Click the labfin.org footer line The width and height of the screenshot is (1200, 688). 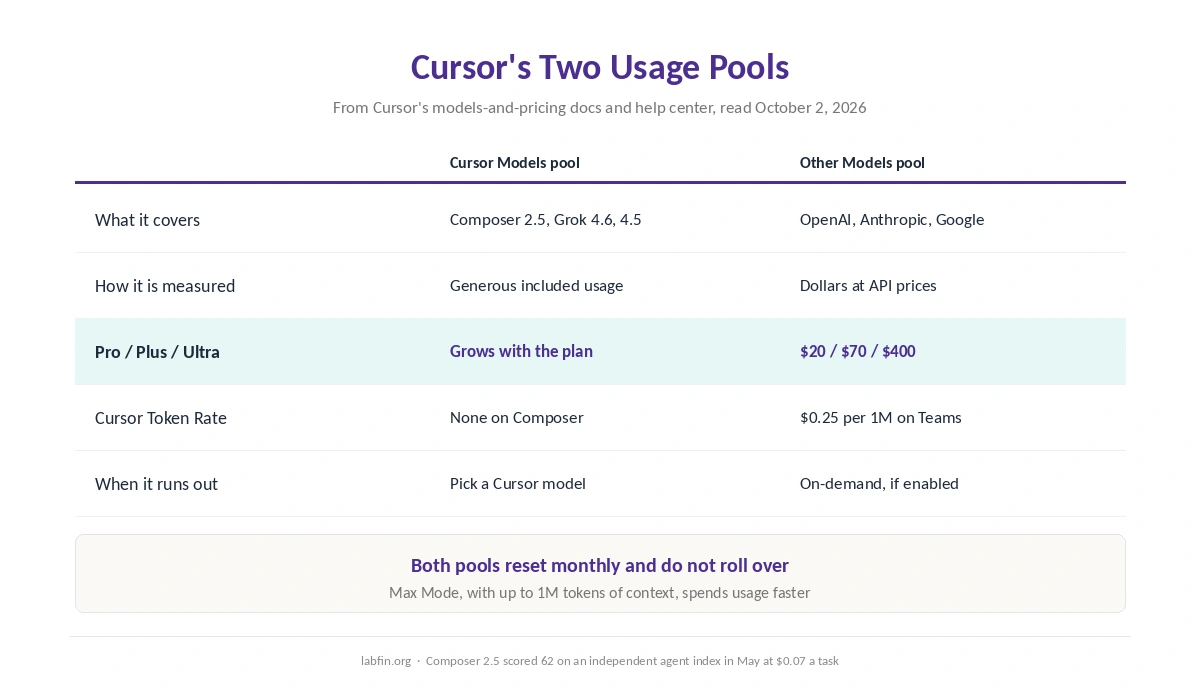tap(600, 661)
